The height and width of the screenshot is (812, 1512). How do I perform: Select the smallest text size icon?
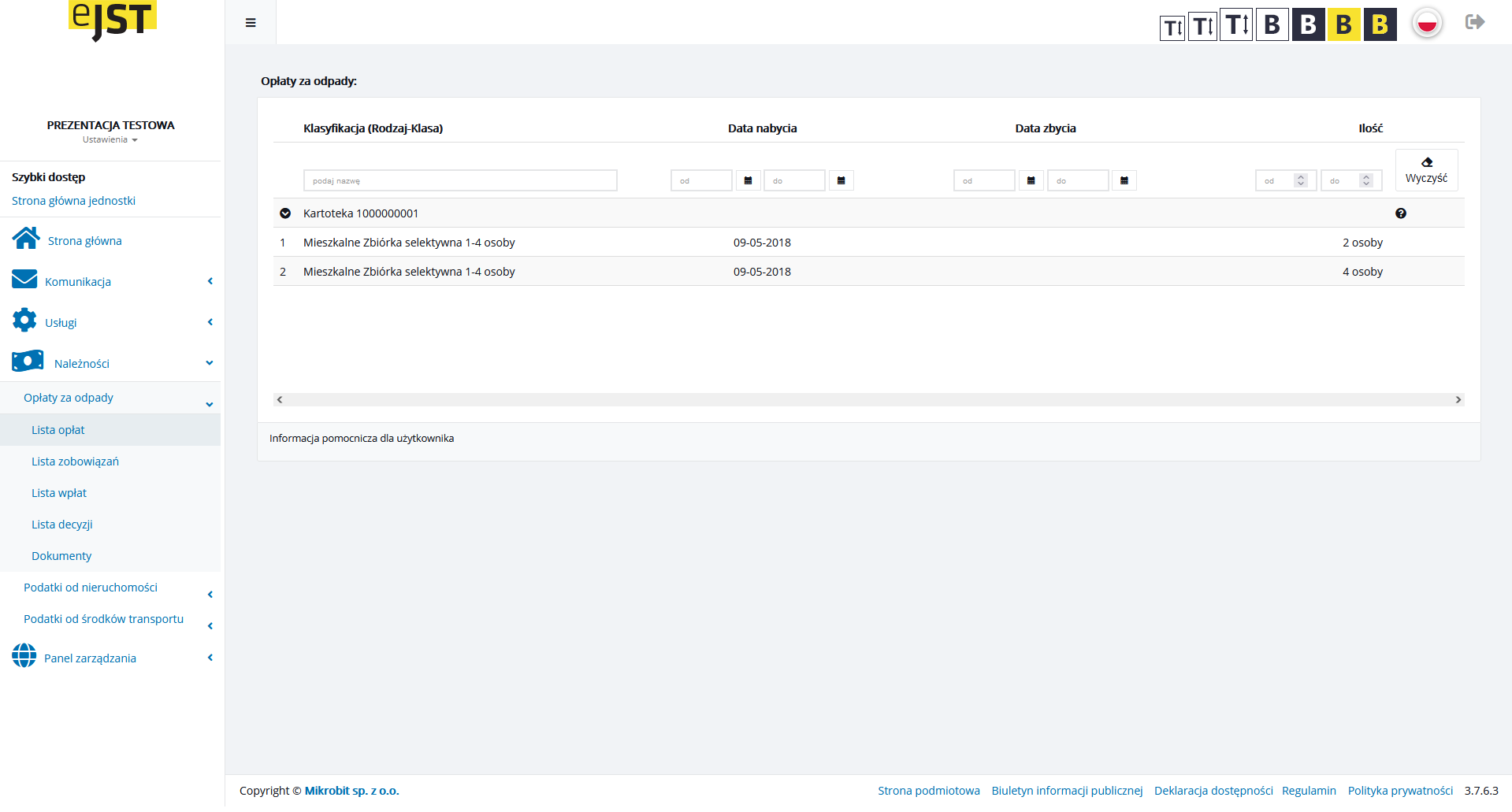pyautogui.click(x=1172, y=28)
